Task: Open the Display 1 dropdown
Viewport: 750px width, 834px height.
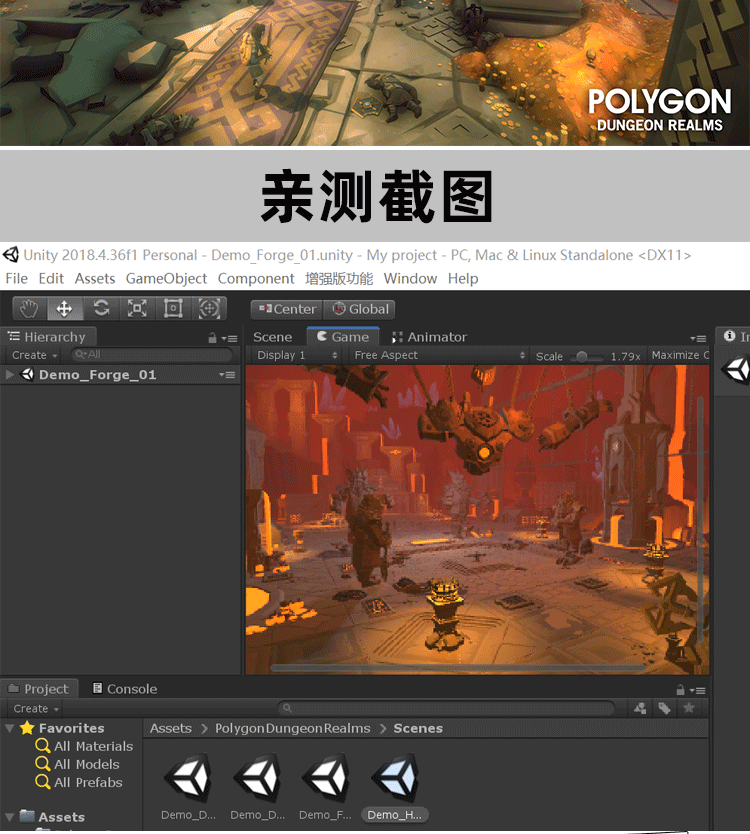Action: pyautogui.click(x=297, y=355)
